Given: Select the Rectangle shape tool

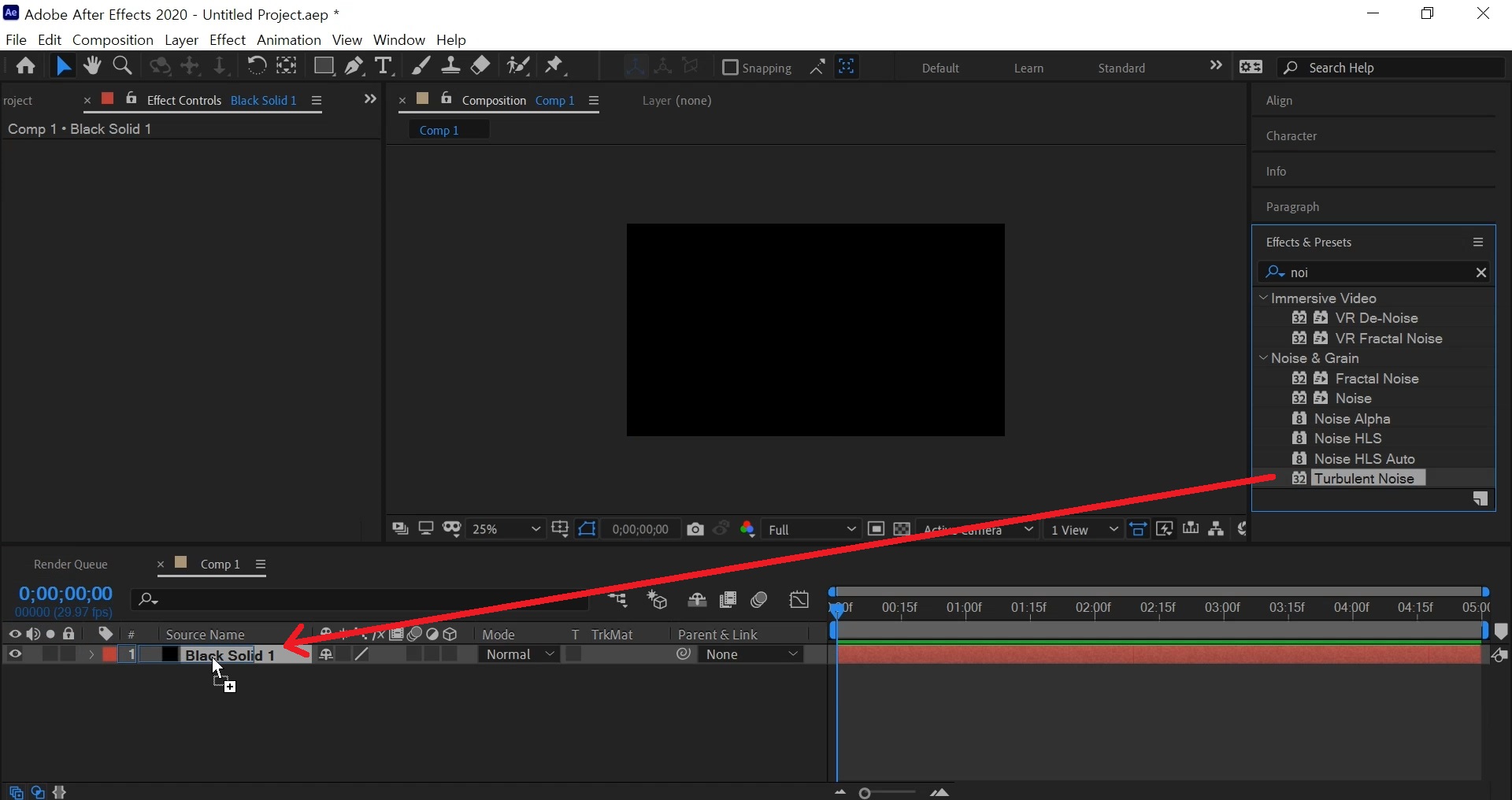Looking at the screenshot, I should click(324, 66).
